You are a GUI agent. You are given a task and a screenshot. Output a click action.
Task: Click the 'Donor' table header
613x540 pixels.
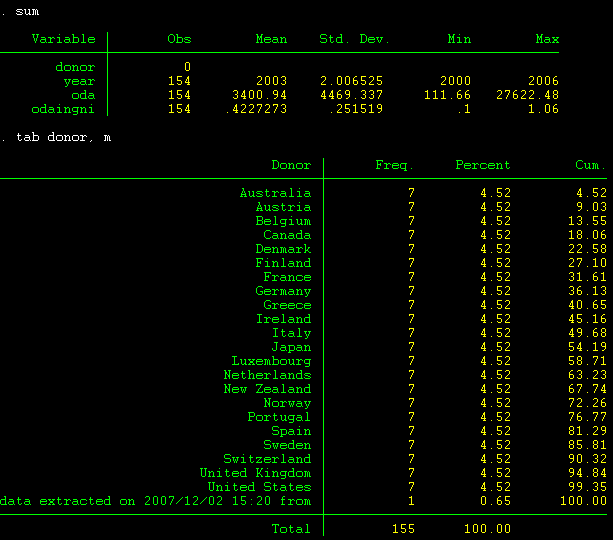click(x=291, y=165)
